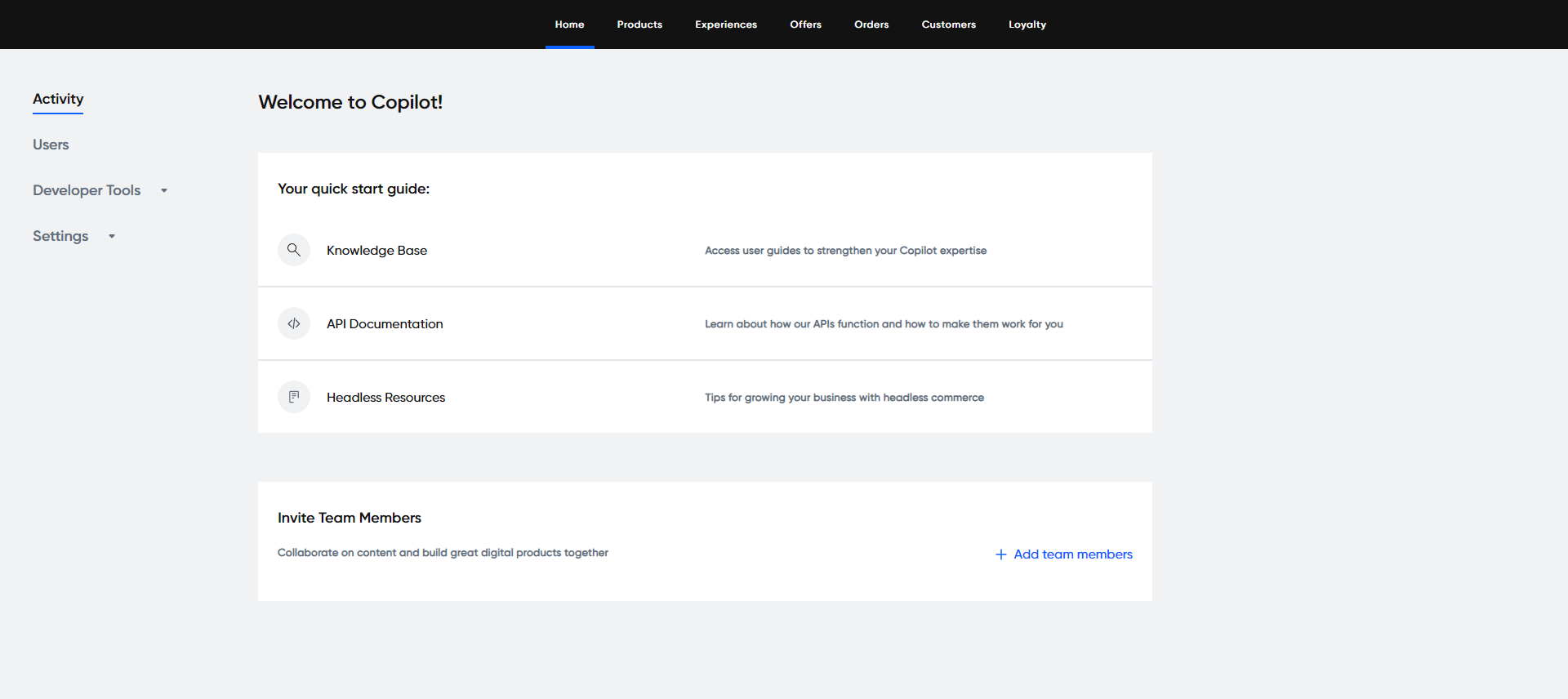Click 'Learn about how our APIs function' description
The image size is (1568, 699).
pyautogui.click(x=884, y=324)
